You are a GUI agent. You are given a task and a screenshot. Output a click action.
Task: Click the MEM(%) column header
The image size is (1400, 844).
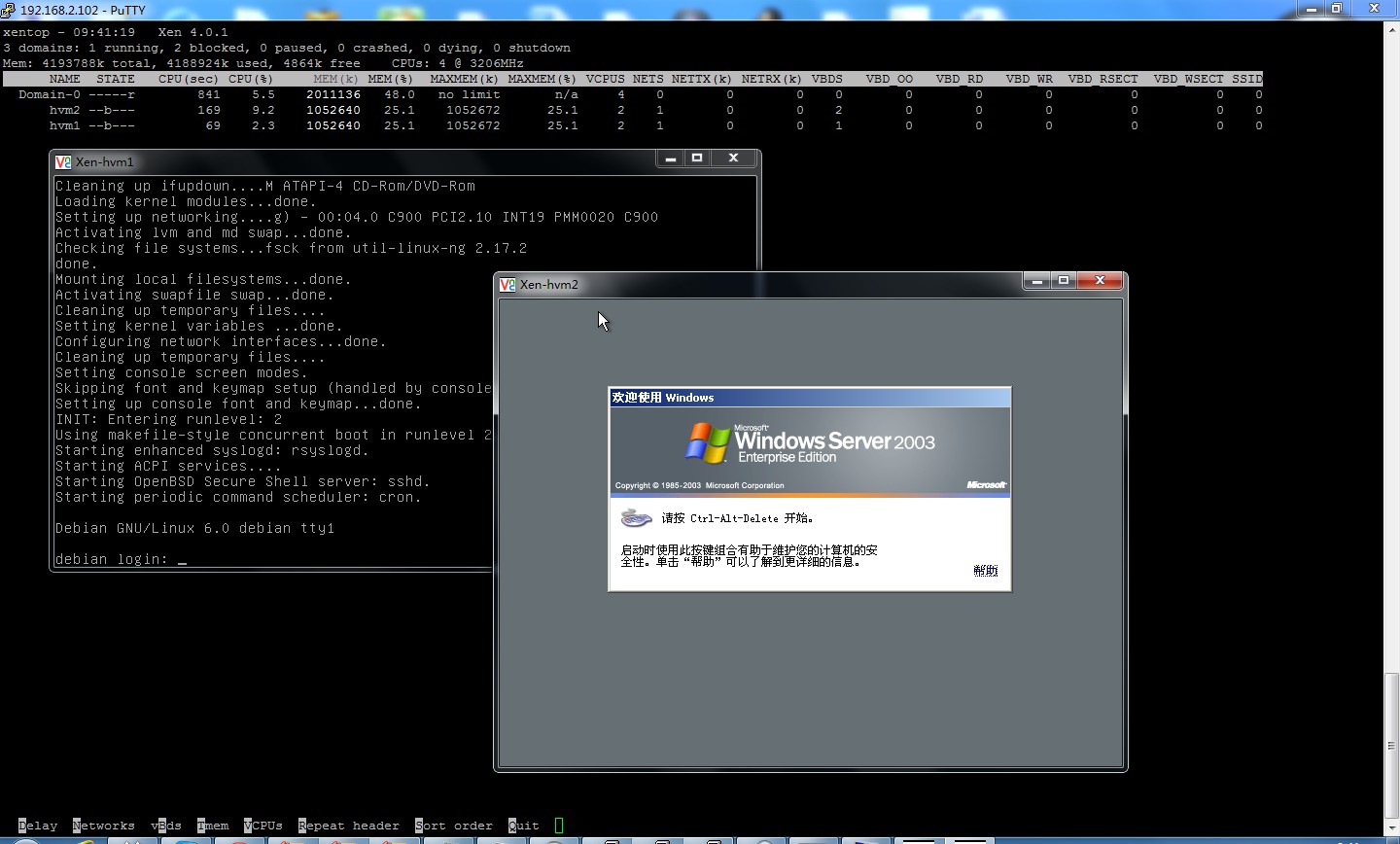(392, 79)
